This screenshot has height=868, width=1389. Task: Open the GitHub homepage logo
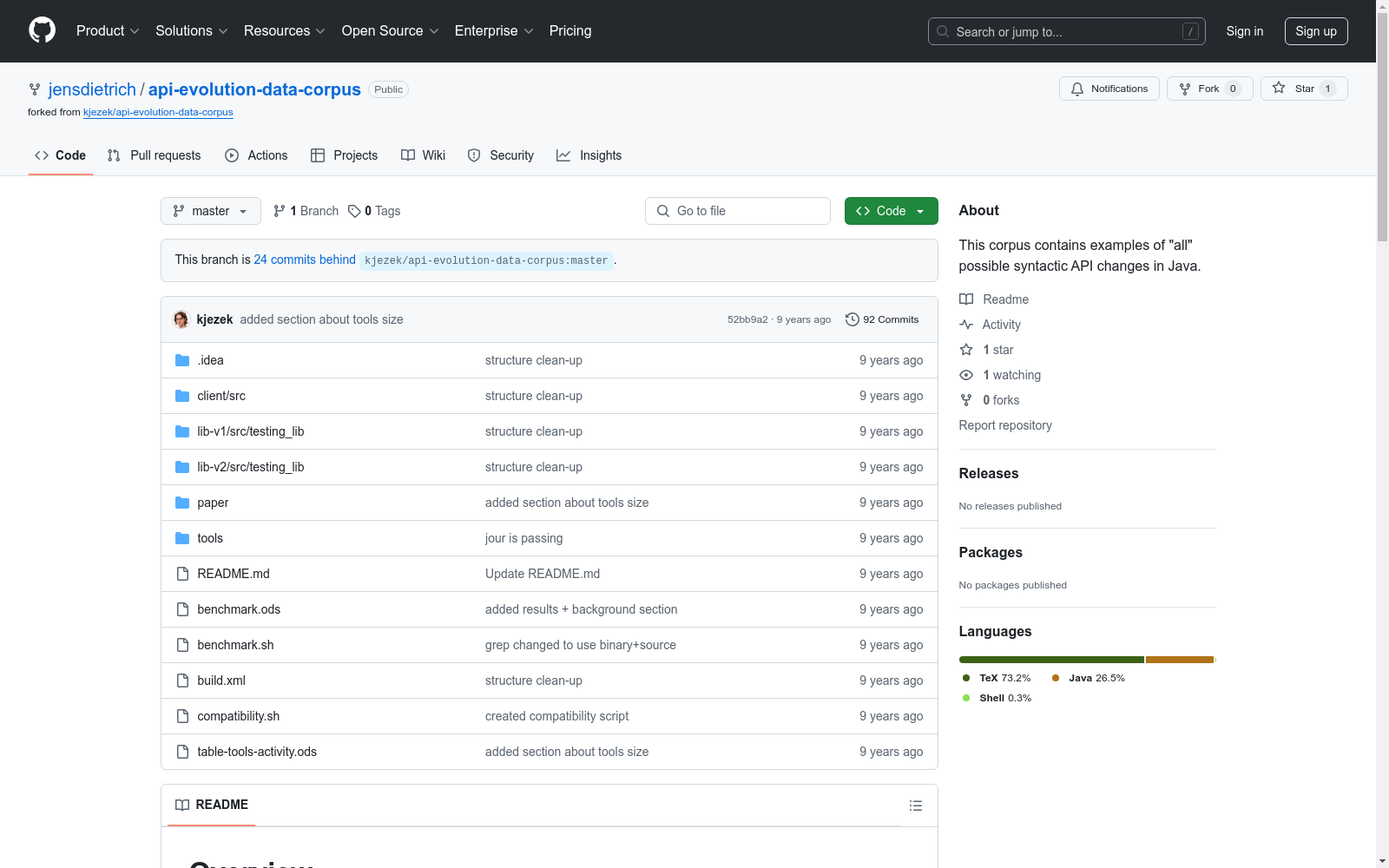42,30
